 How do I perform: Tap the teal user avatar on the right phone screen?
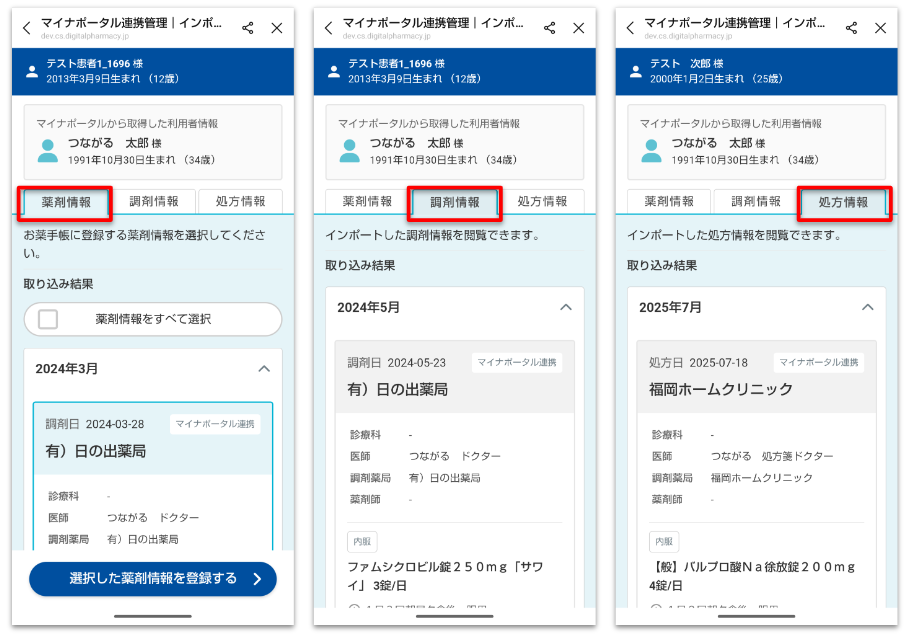(x=651, y=151)
